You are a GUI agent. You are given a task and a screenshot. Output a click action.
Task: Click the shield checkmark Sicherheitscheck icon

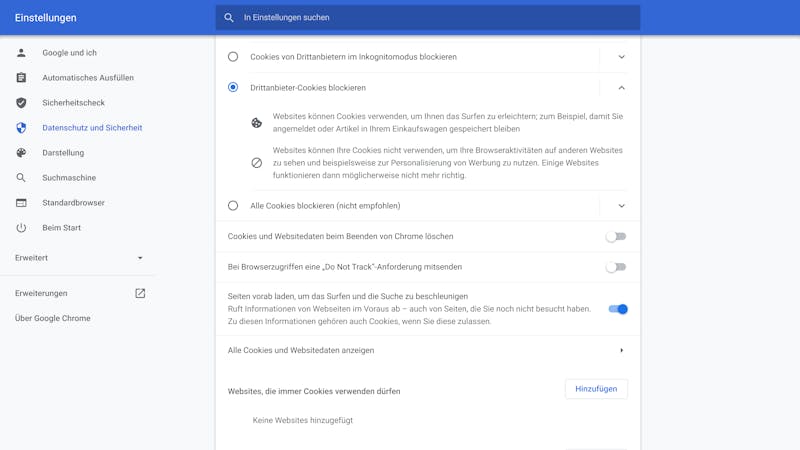21,103
